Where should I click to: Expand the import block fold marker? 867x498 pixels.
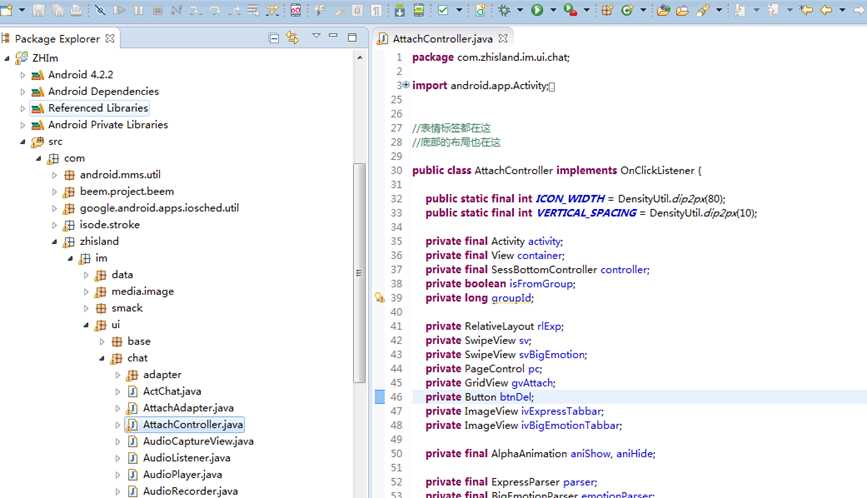click(406, 86)
